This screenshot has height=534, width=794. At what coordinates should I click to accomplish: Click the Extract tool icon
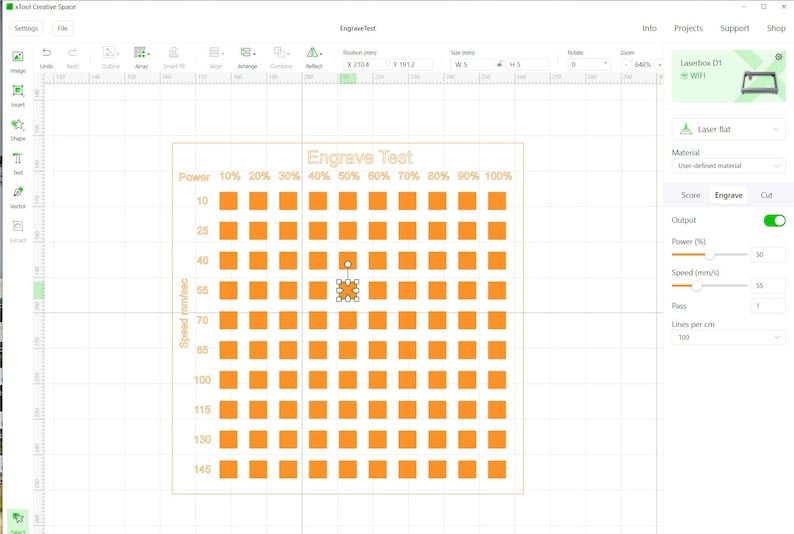18,226
